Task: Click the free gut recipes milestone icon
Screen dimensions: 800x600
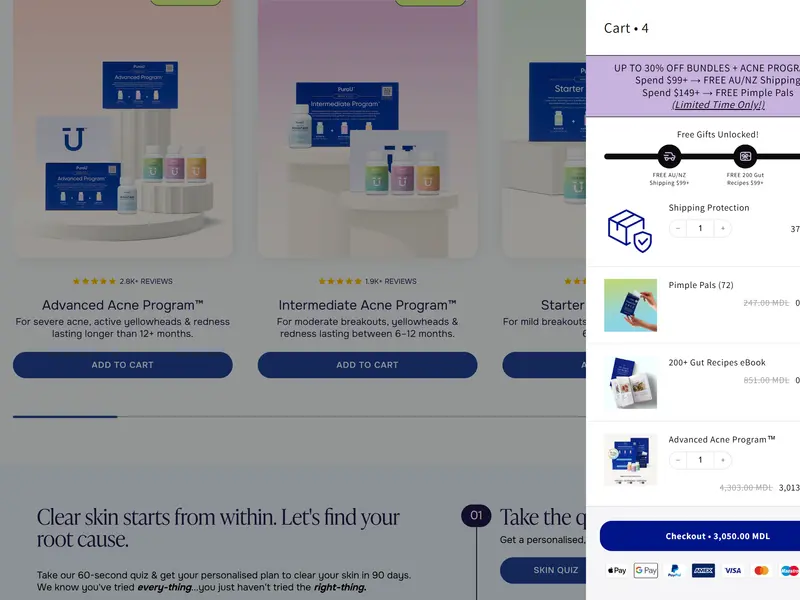Action: tap(745, 157)
